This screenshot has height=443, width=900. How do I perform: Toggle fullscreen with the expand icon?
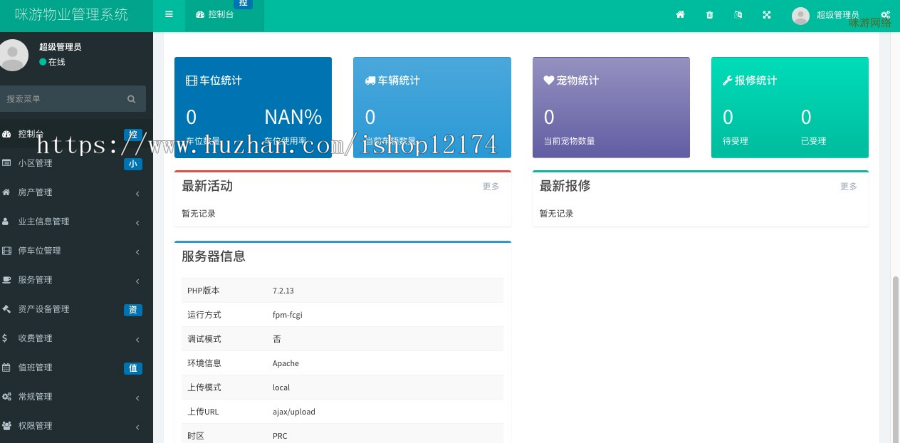click(766, 15)
